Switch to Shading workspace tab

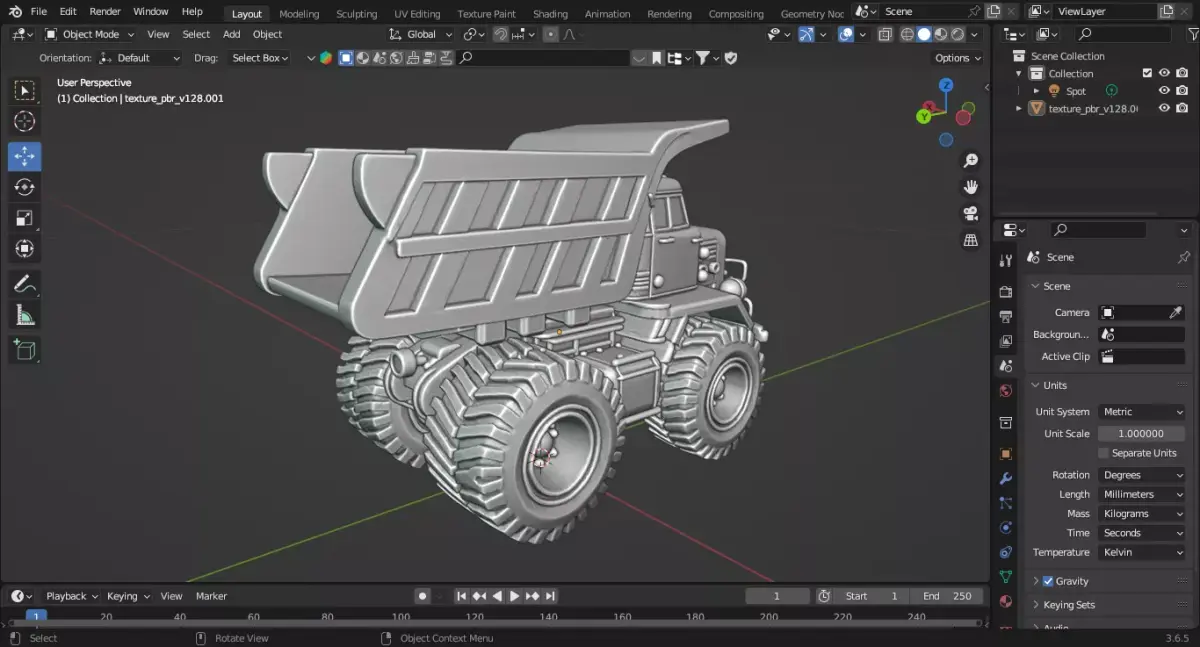550,14
